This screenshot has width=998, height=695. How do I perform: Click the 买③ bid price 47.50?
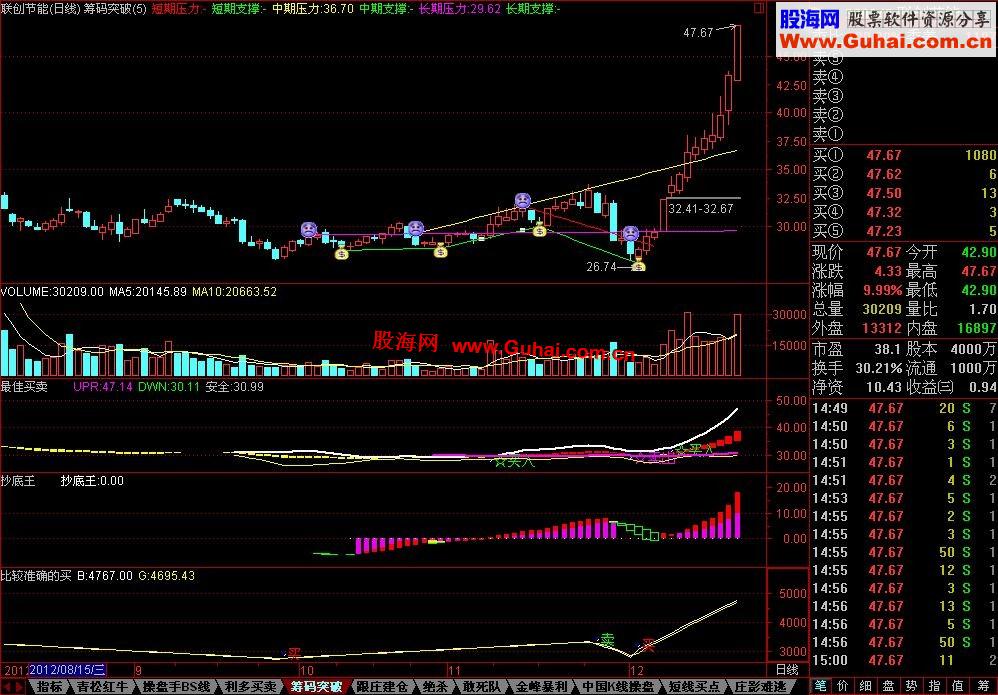(x=884, y=193)
